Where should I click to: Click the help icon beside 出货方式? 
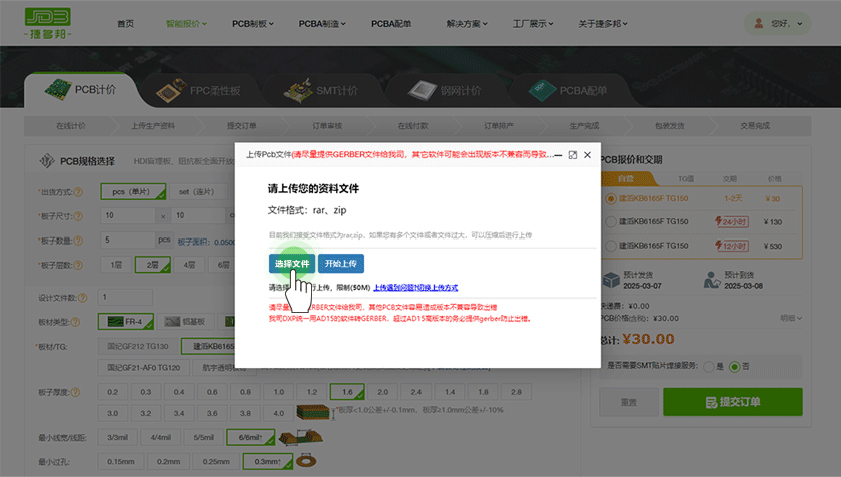pyautogui.click(x=78, y=191)
